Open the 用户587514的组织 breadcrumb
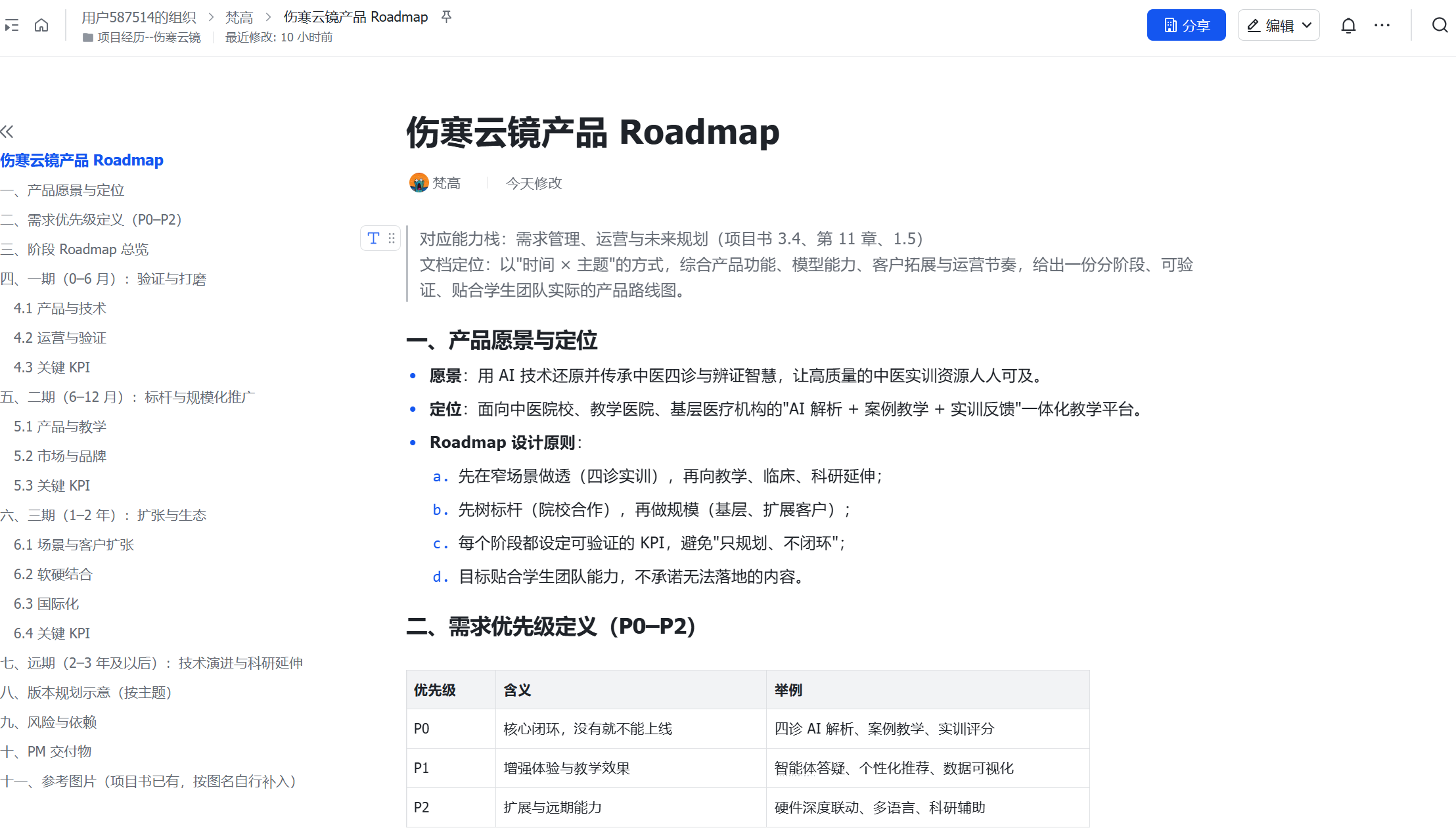Viewport: 1456px width, 836px height. (x=139, y=17)
